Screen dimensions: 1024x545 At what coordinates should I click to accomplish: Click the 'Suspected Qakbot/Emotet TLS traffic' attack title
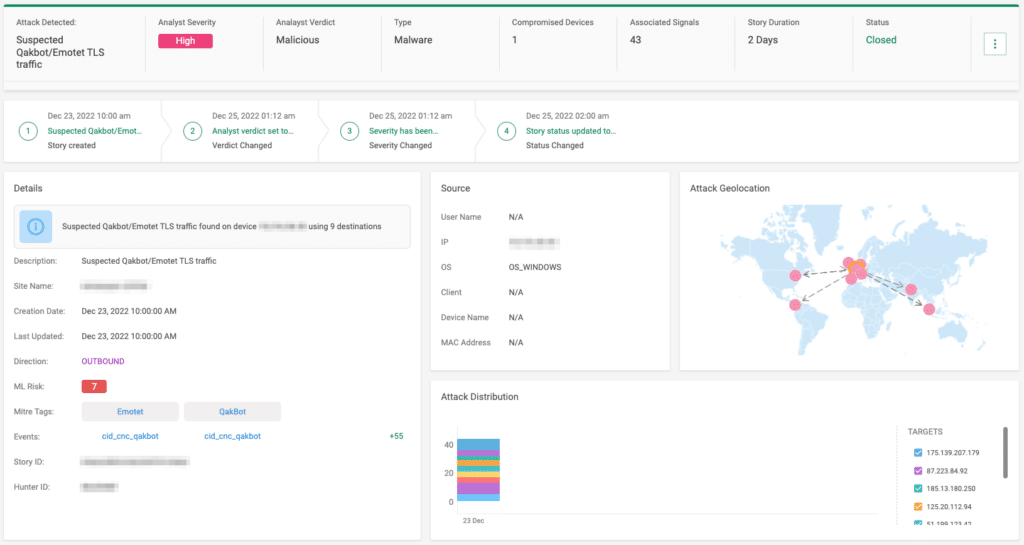click(60, 52)
